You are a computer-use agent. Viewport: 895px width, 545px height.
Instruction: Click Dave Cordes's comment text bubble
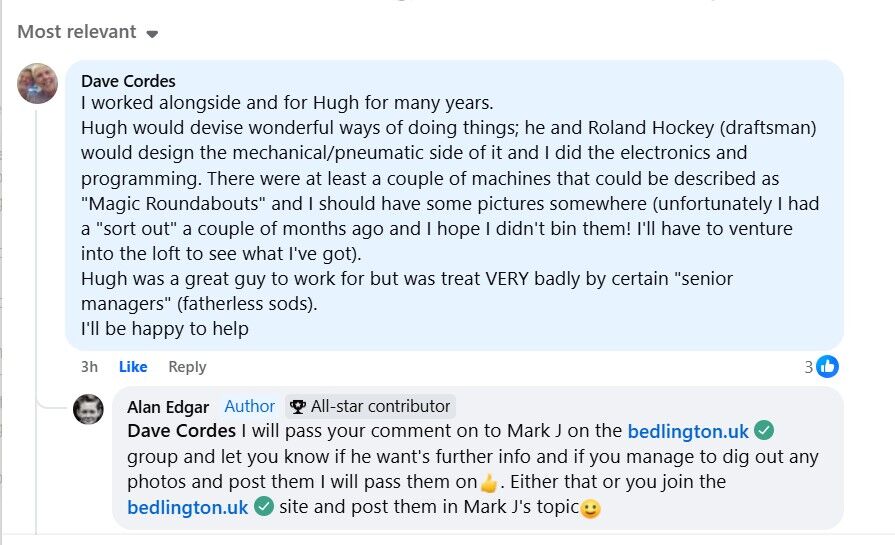pos(450,215)
